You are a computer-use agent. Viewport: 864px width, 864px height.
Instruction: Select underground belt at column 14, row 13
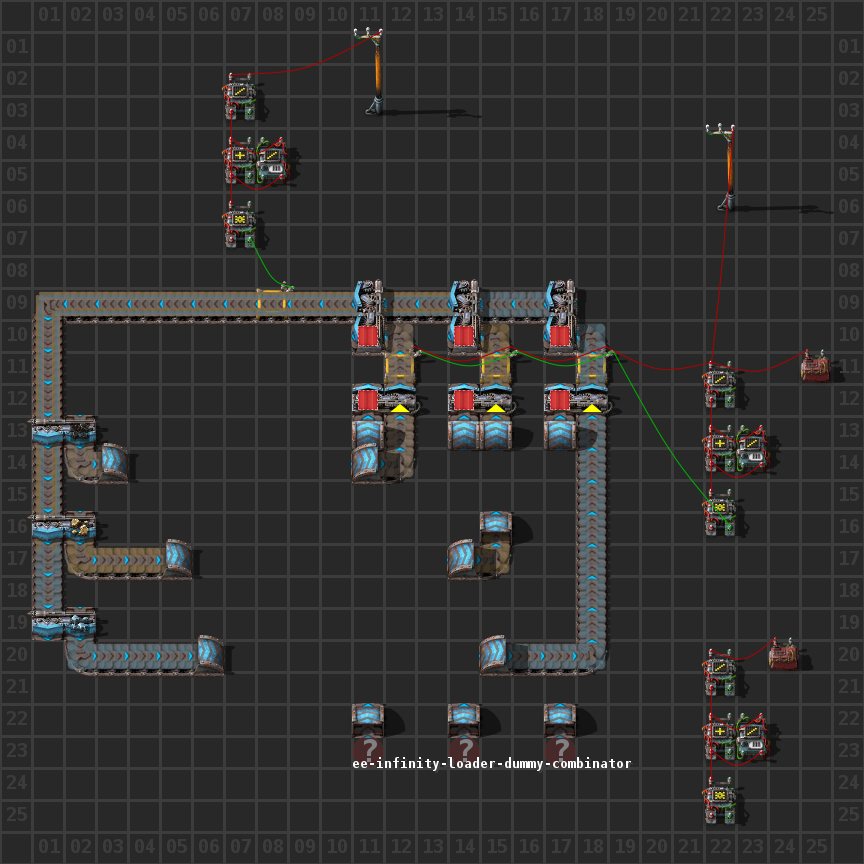pyautogui.click(x=464, y=432)
